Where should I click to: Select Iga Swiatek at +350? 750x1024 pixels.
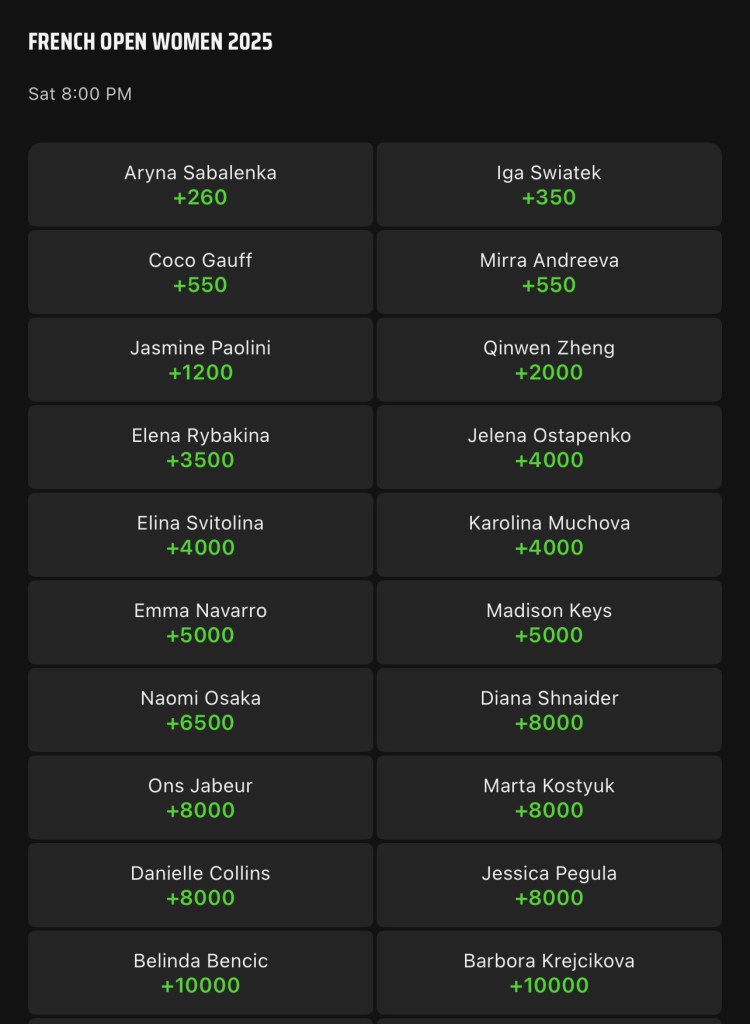[x=549, y=185]
